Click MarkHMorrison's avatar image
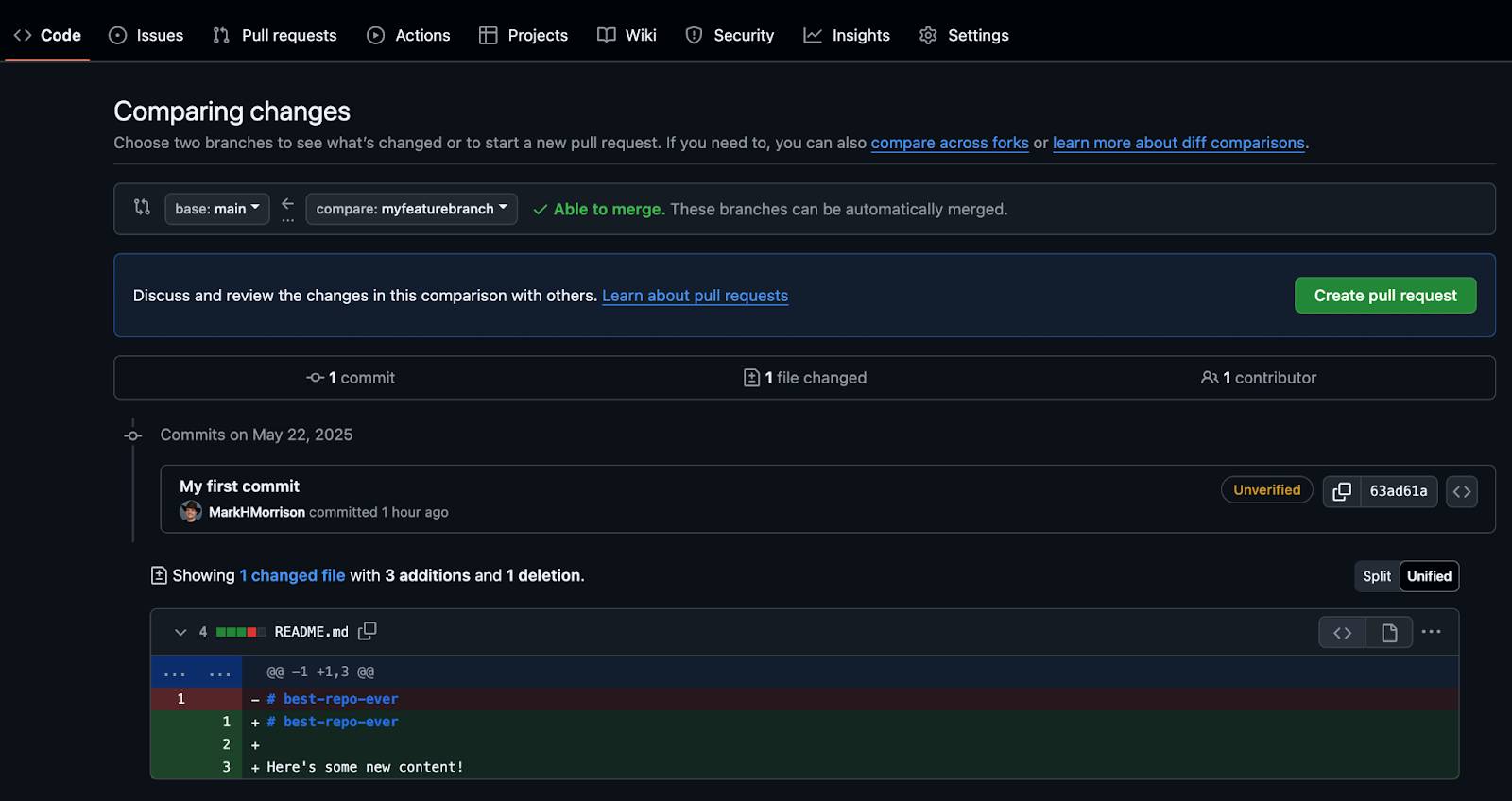This screenshot has width=1512, height=801. [191, 512]
